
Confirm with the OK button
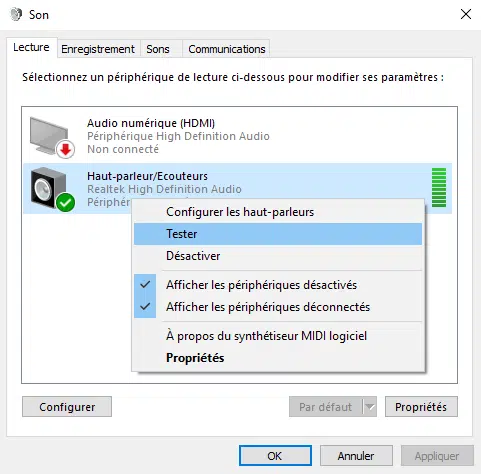coord(275,456)
